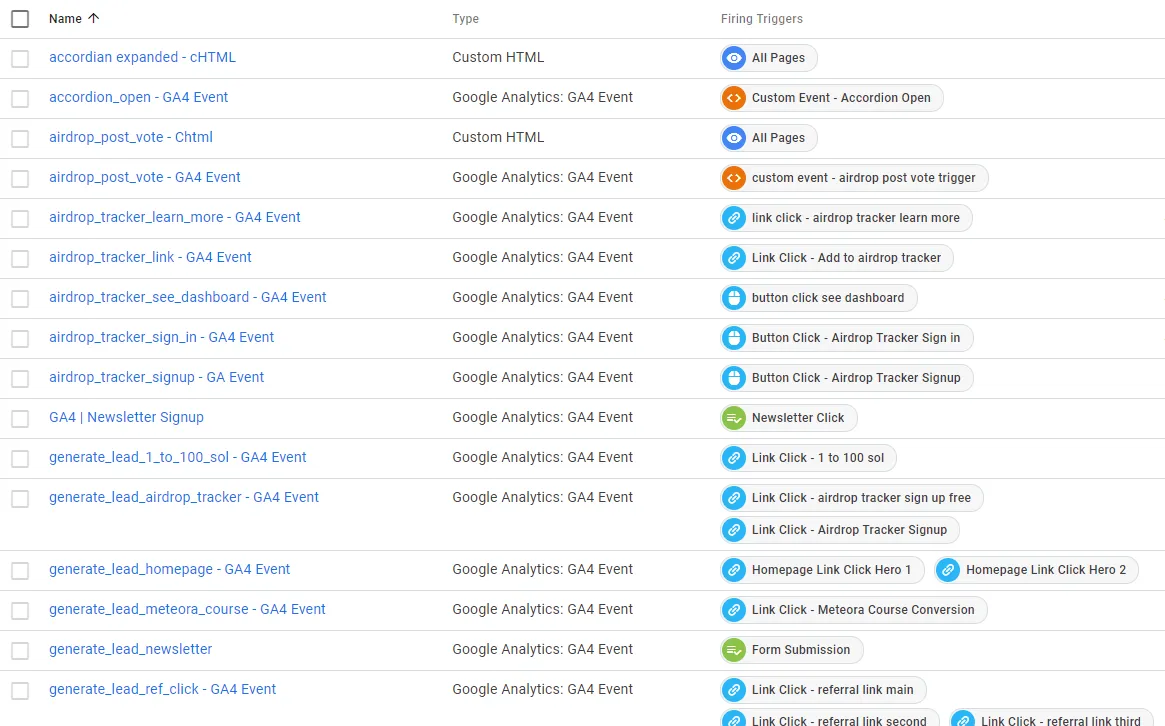Click the mouse icon on button click see dashboard
The image size is (1165, 726).
tap(734, 298)
